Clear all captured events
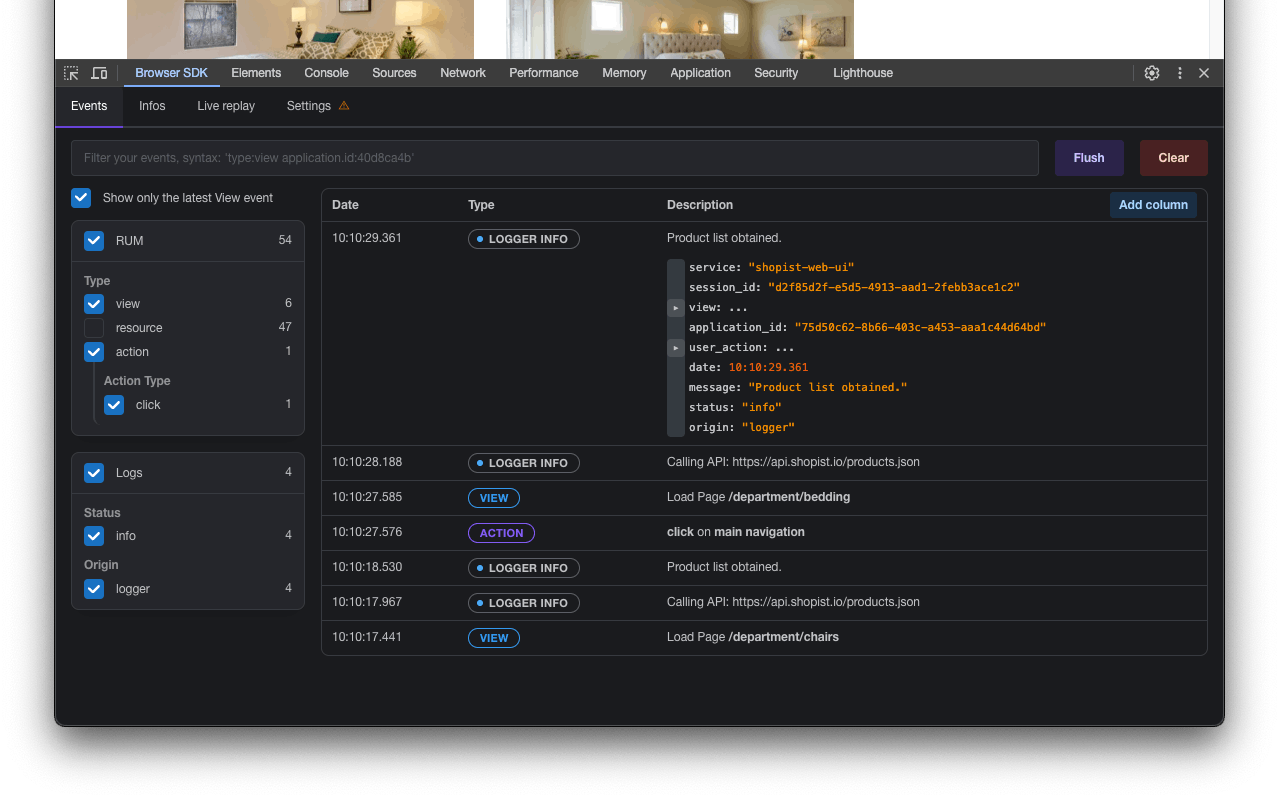 coord(1173,157)
